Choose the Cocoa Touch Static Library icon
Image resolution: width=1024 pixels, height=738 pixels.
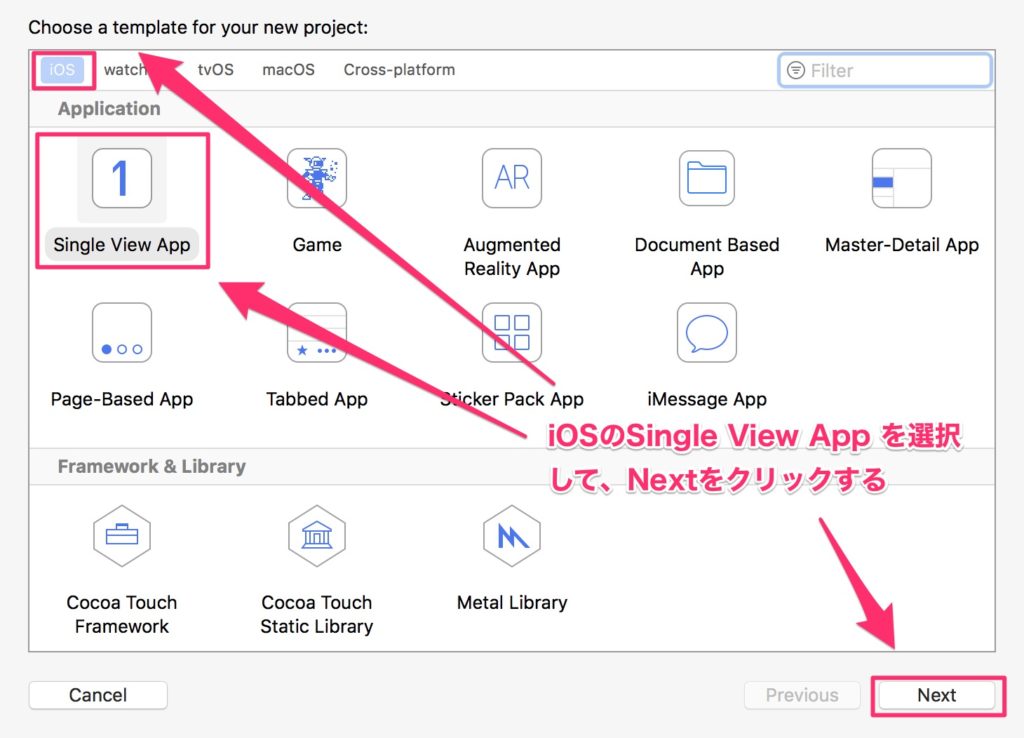317,536
